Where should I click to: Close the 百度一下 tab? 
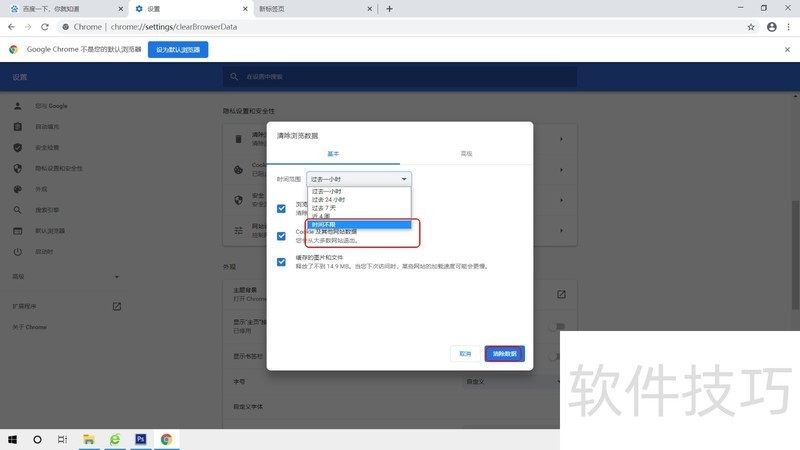pos(120,9)
